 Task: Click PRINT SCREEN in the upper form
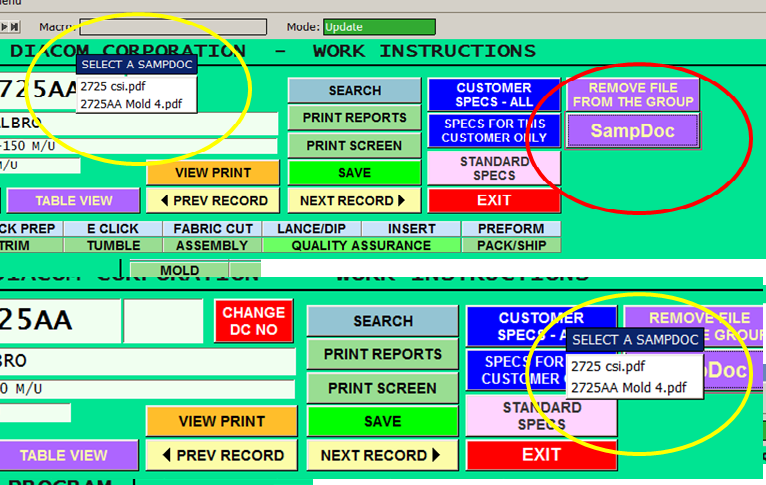[355, 146]
